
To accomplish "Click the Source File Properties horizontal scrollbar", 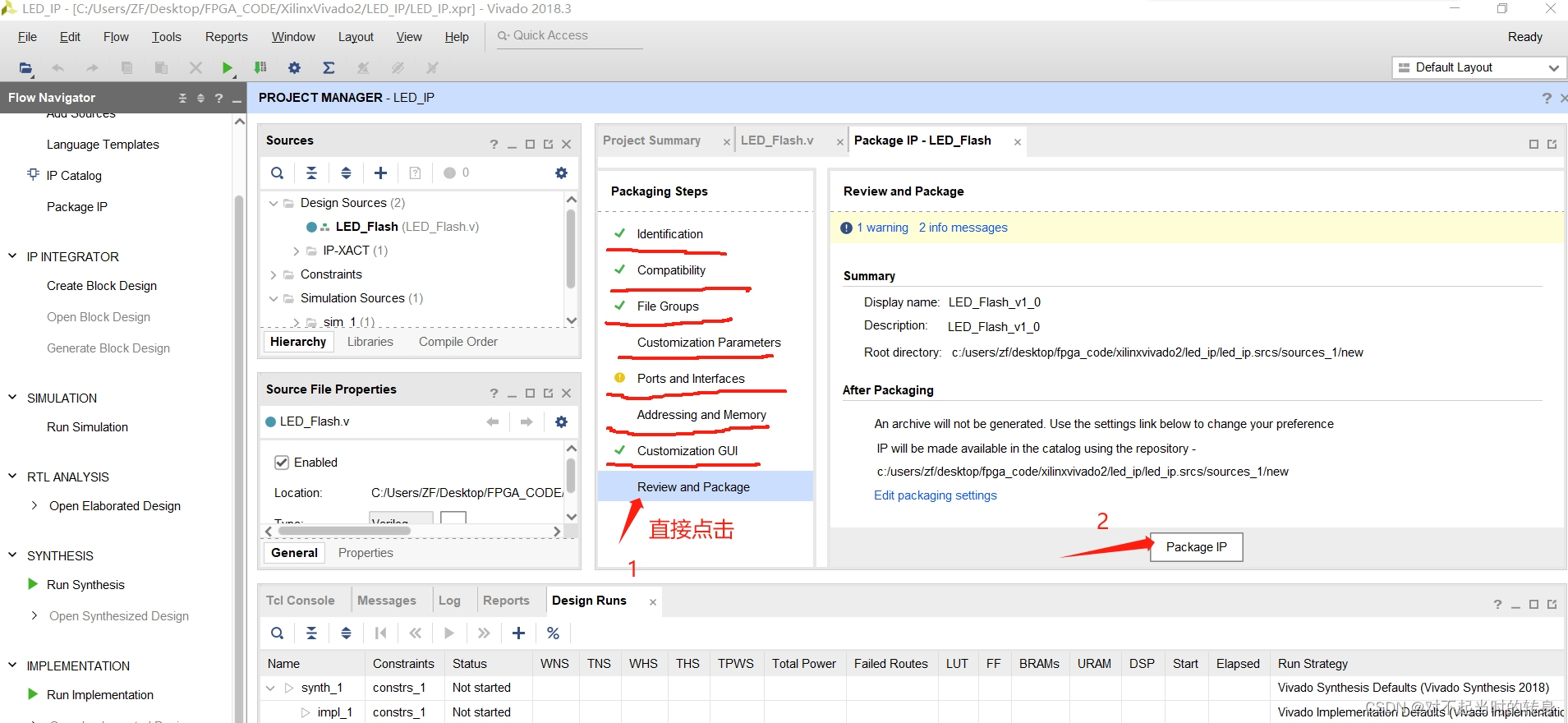I will (345, 531).
